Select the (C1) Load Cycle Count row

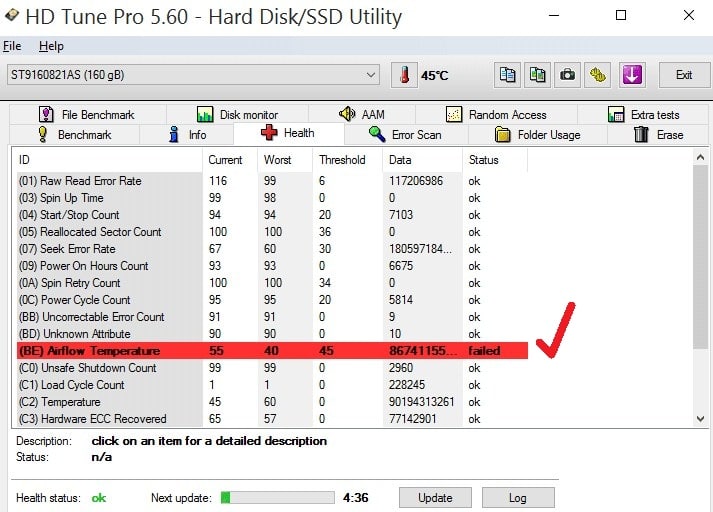(x=272, y=385)
